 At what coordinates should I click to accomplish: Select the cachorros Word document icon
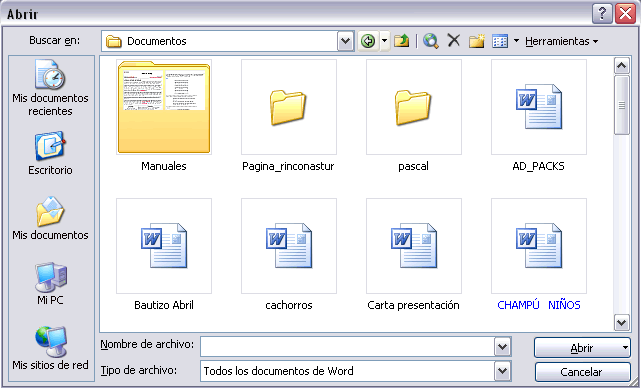(x=289, y=246)
